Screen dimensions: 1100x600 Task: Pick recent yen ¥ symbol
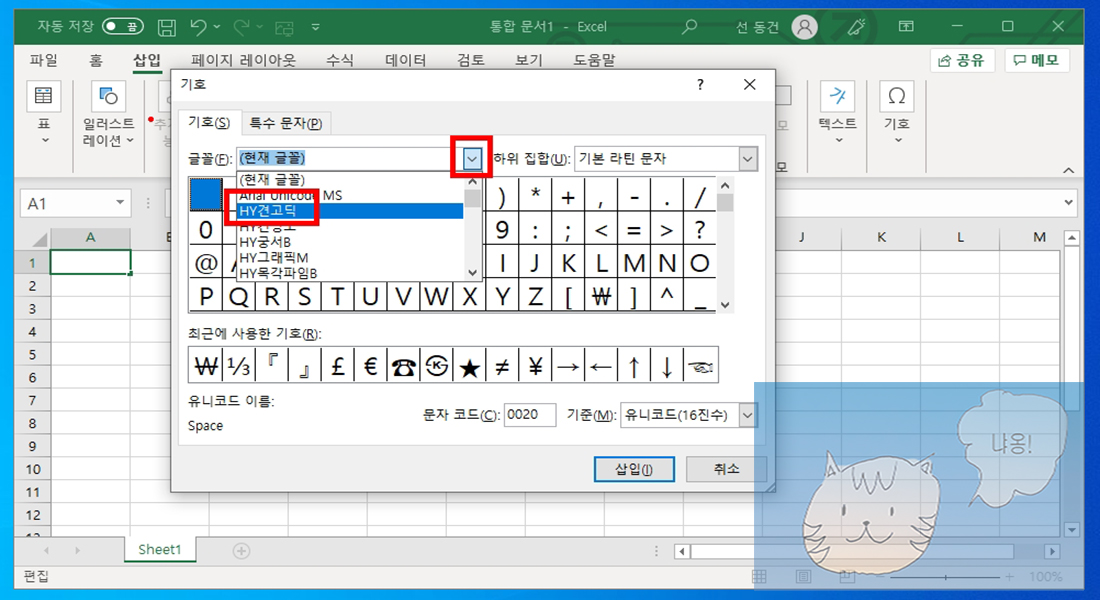[x=535, y=365]
